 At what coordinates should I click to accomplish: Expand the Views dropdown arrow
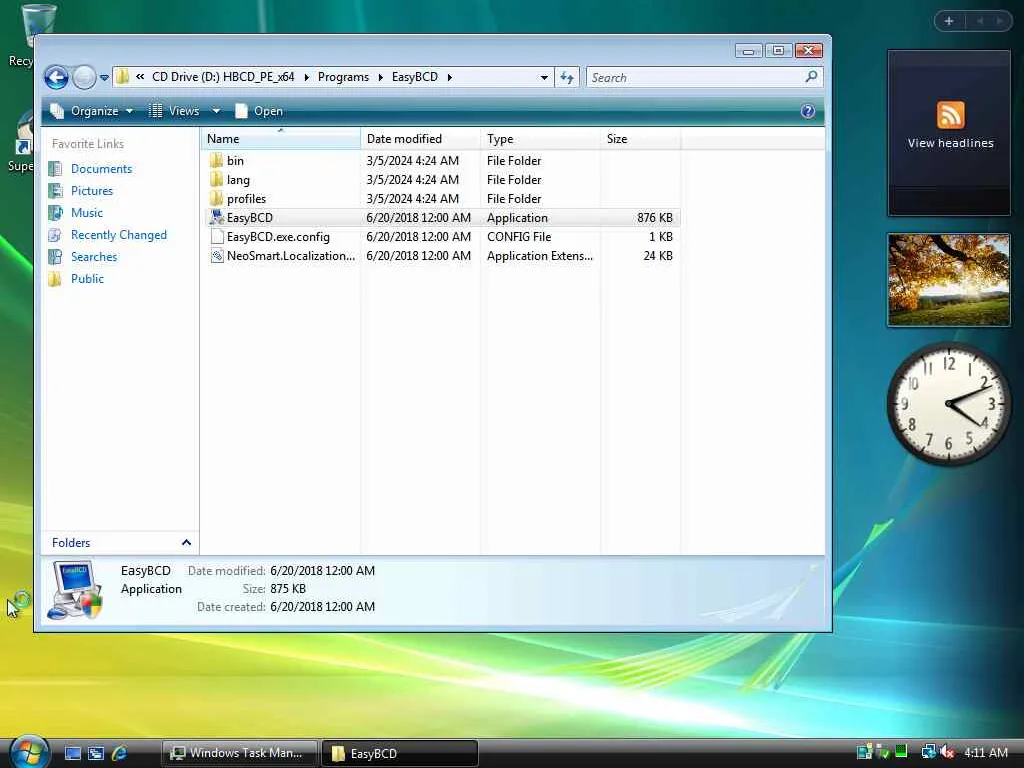pyautogui.click(x=216, y=111)
